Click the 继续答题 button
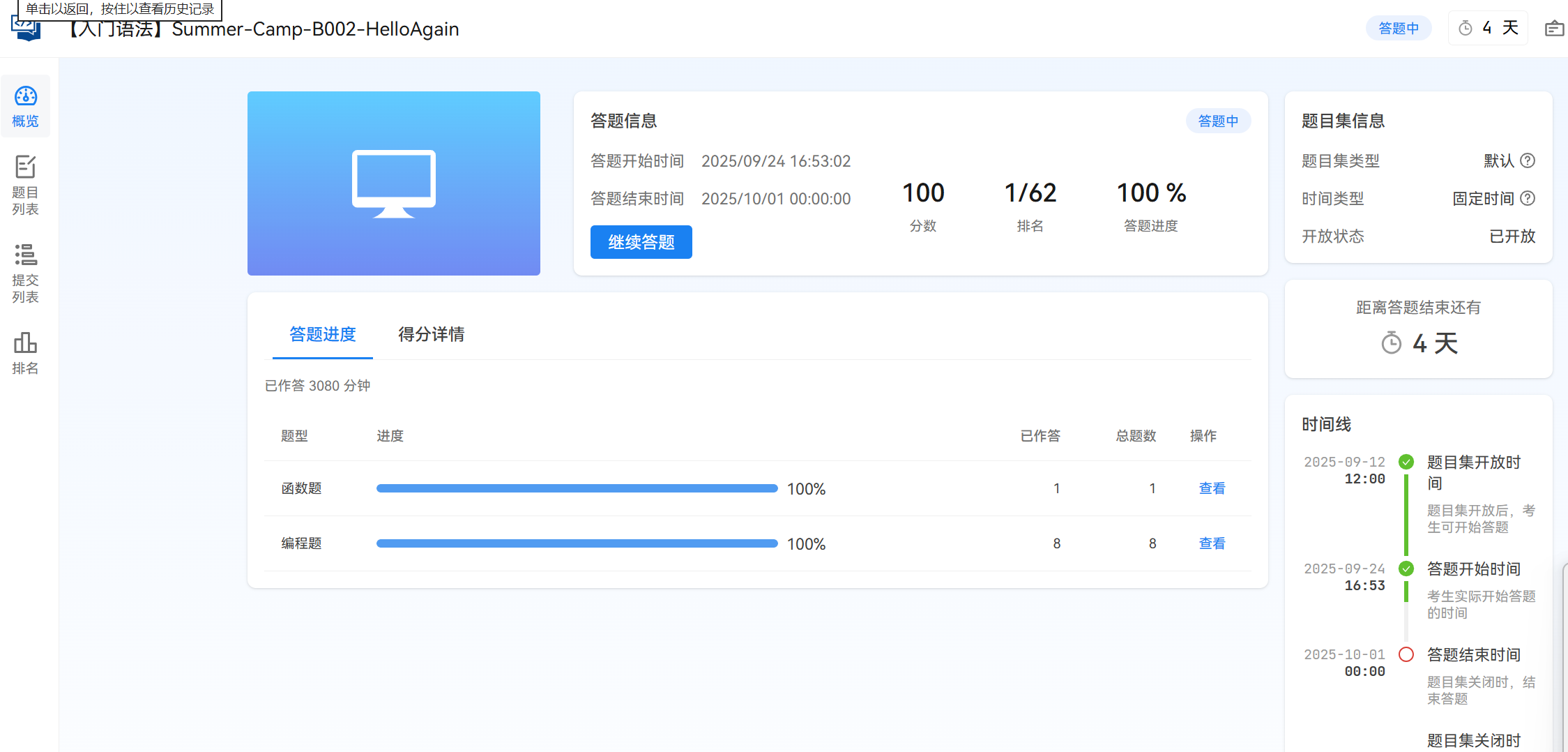 pyautogui.click(x=641, y=242)
